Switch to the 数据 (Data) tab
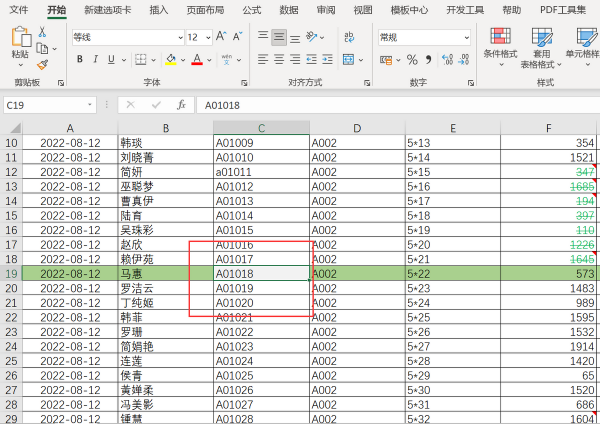Image resolution: width=600 pixels, height=424 pixels. point(289,10)
